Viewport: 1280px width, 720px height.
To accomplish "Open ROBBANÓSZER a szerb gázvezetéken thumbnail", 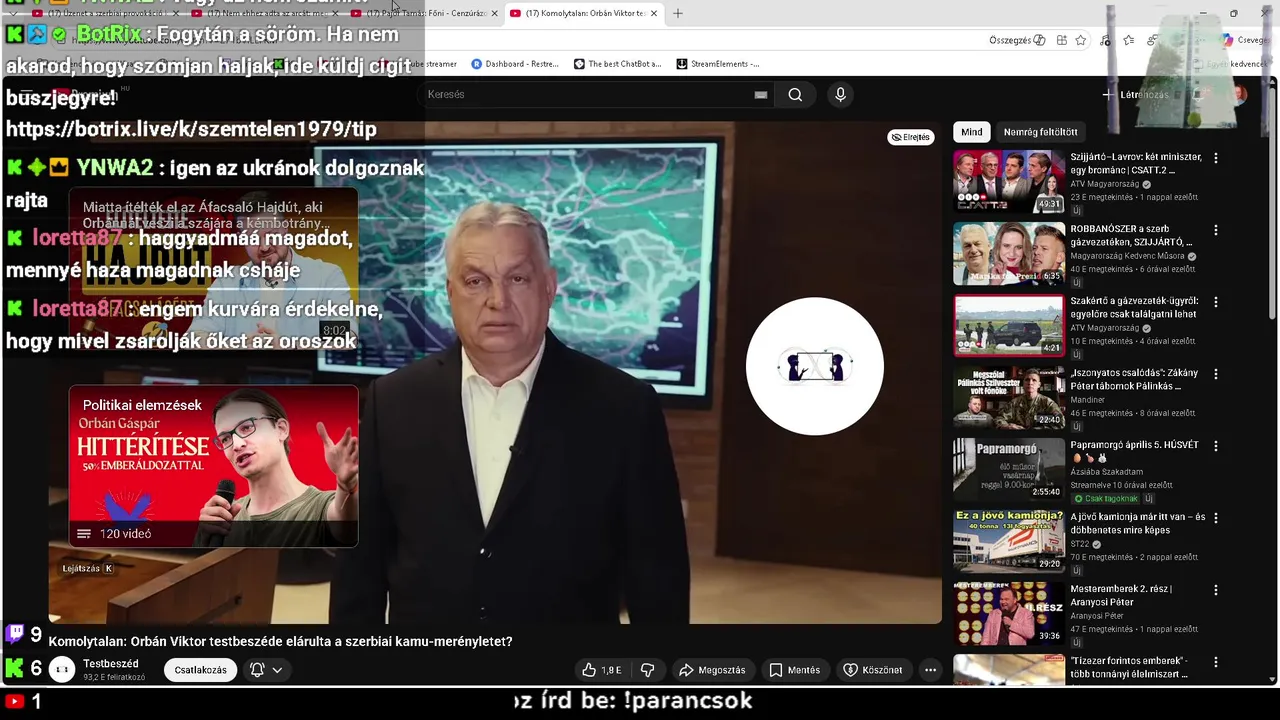I will tap(1009, 253).
